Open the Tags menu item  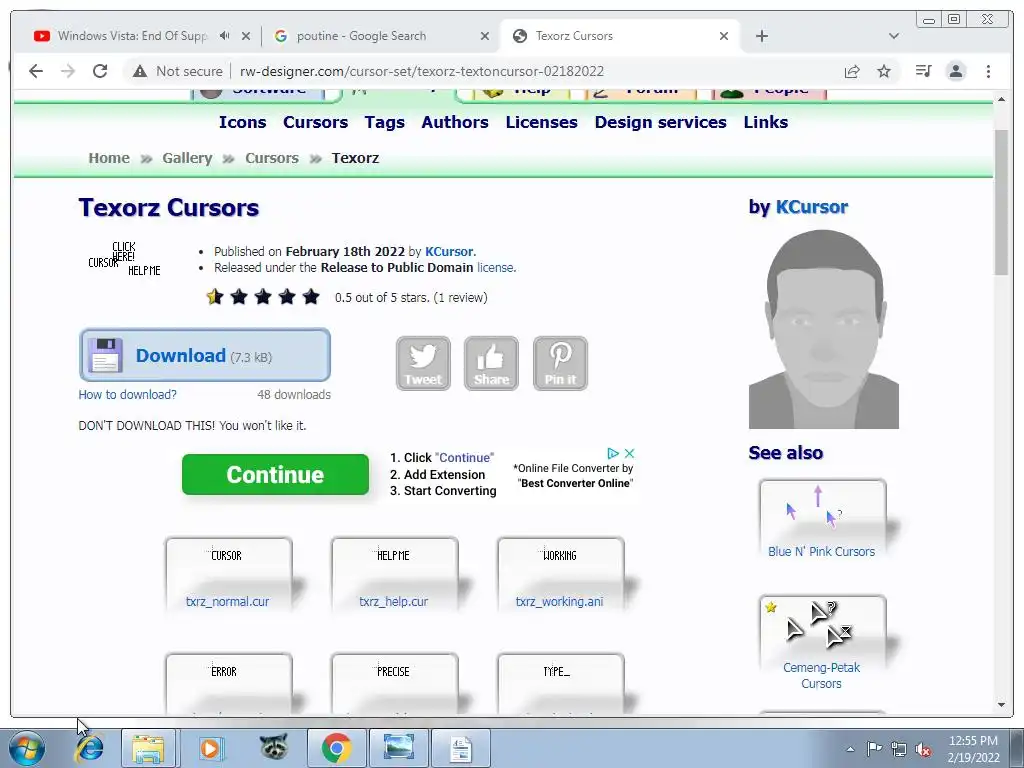click(x=385, y=122)
